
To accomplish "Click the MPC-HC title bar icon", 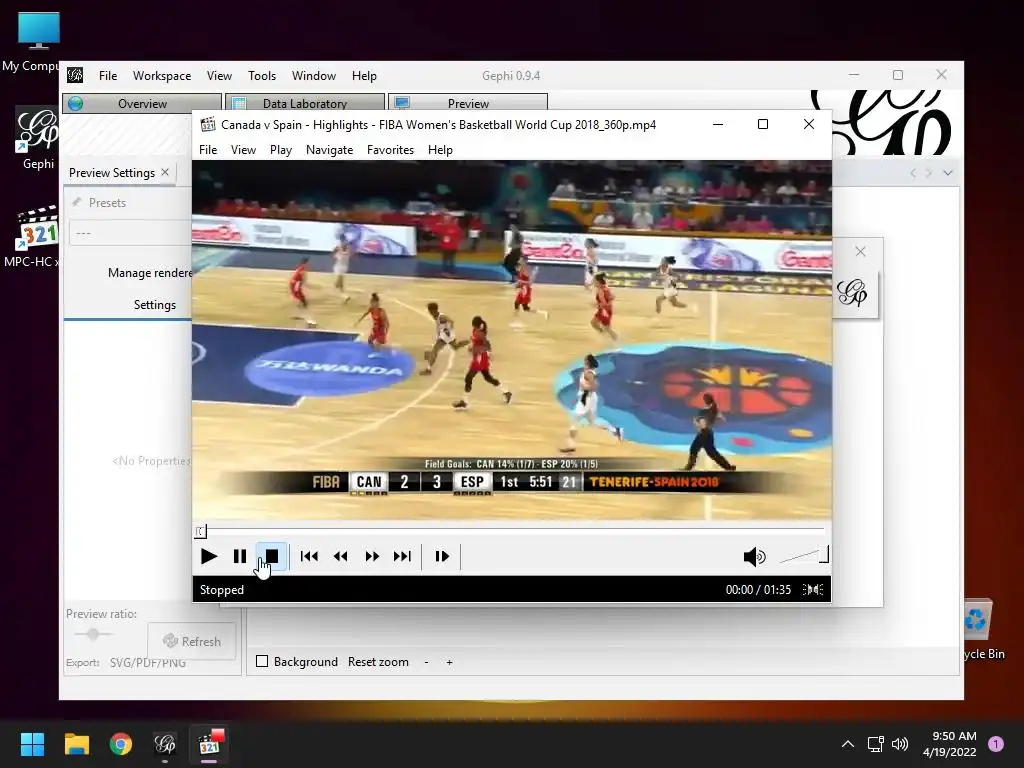I will coord(208,124).
